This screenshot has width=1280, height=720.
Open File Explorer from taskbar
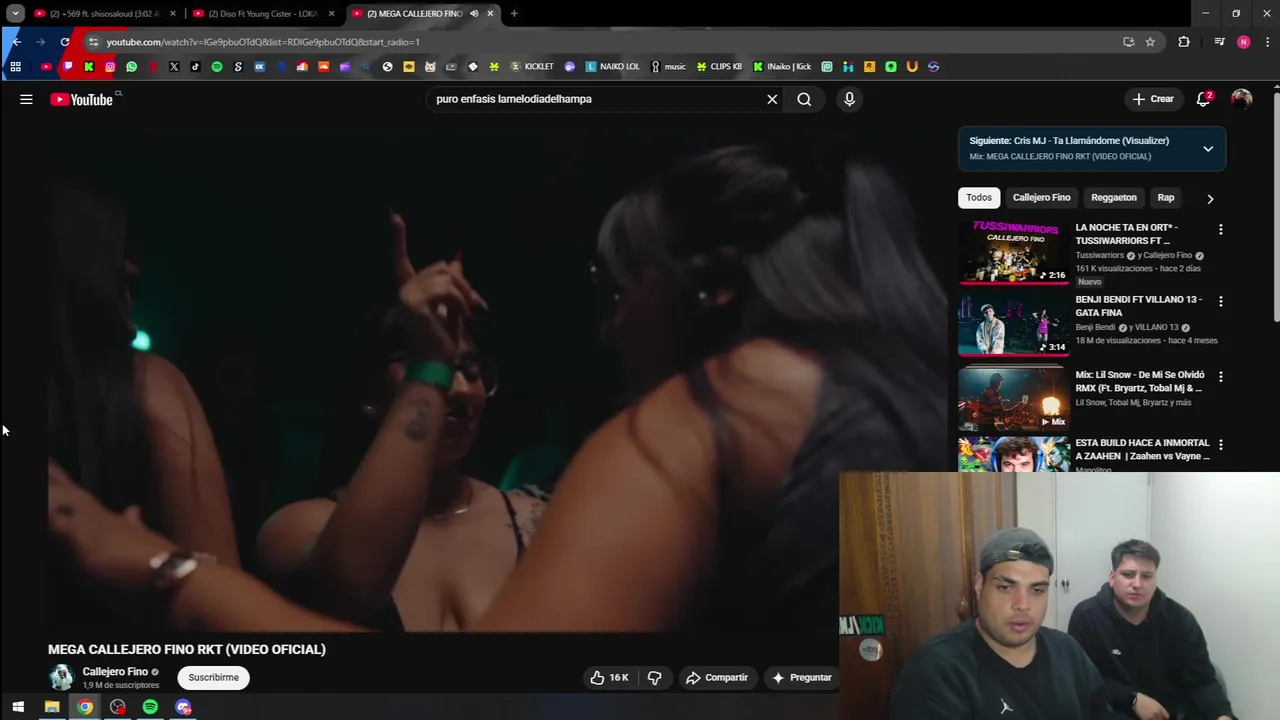click(x=52, y=707)
